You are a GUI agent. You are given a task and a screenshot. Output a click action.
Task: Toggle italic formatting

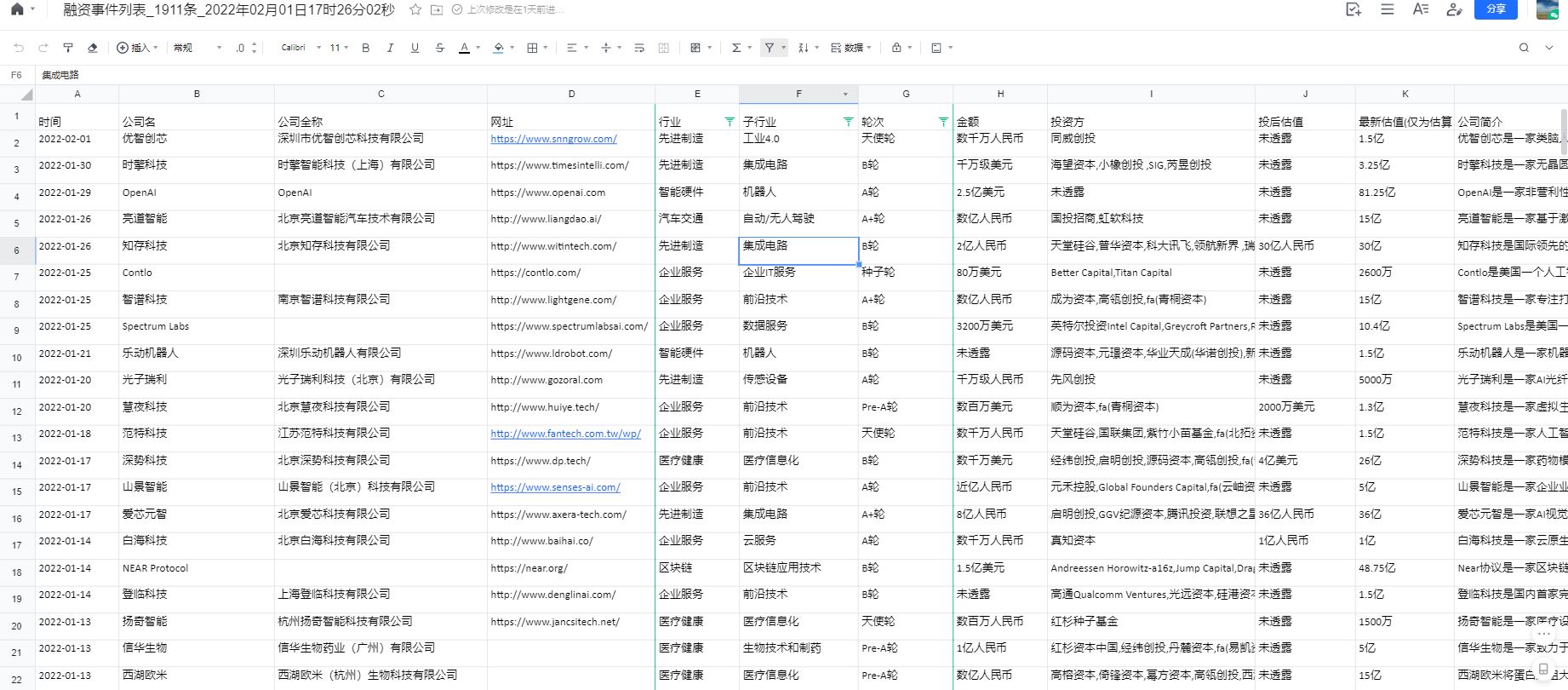point(390,48)
